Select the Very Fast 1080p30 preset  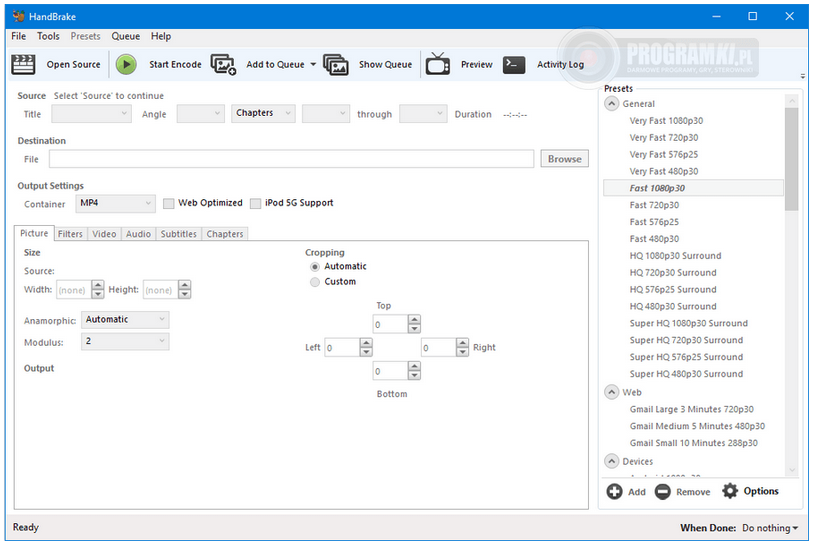point(666,120)
